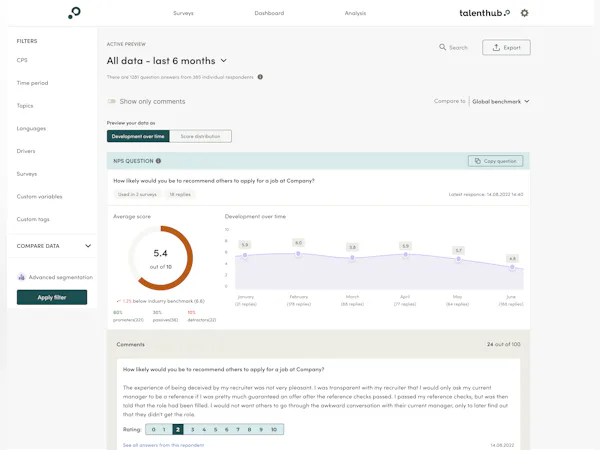Click the 5.4 average score gauge
Image resolution: width=600 pixels, height=450 pixels.
pos(161,258)
